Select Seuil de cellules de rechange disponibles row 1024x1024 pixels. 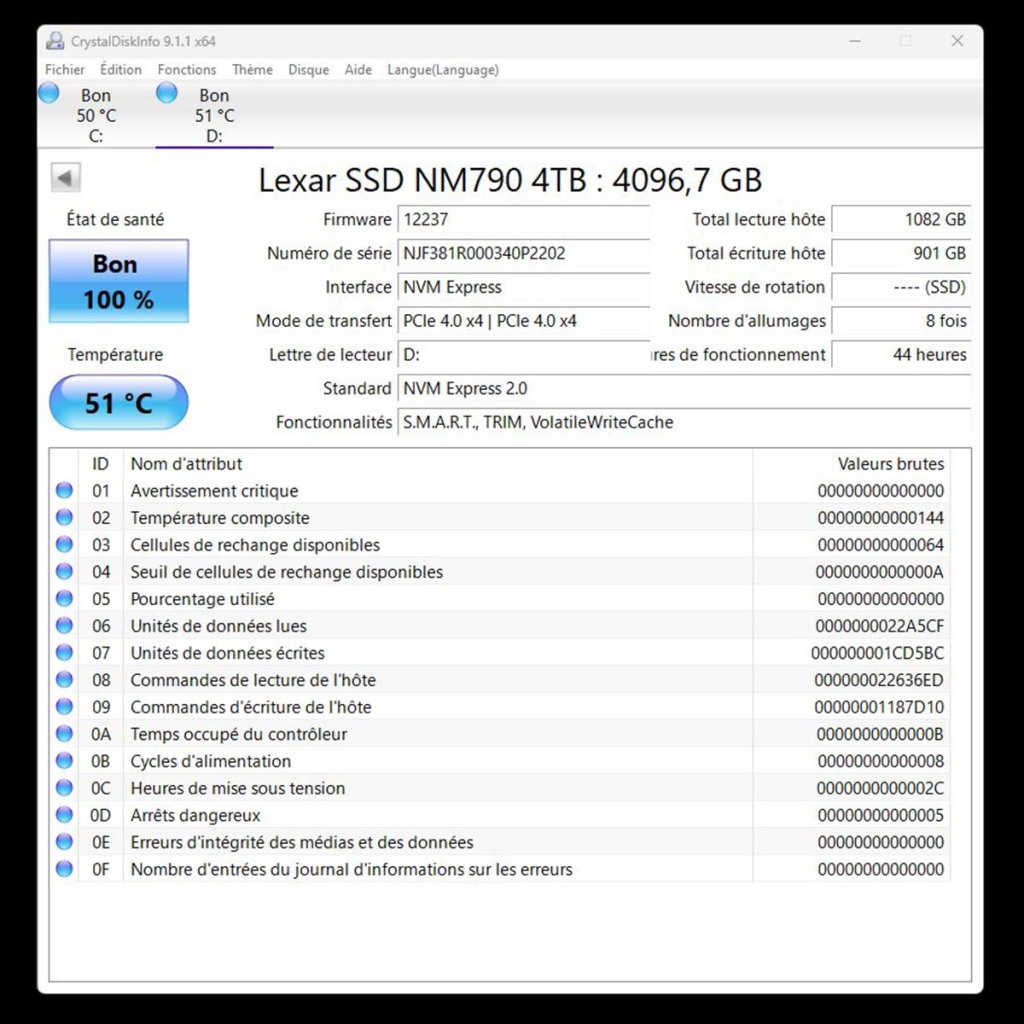[500, 571]
